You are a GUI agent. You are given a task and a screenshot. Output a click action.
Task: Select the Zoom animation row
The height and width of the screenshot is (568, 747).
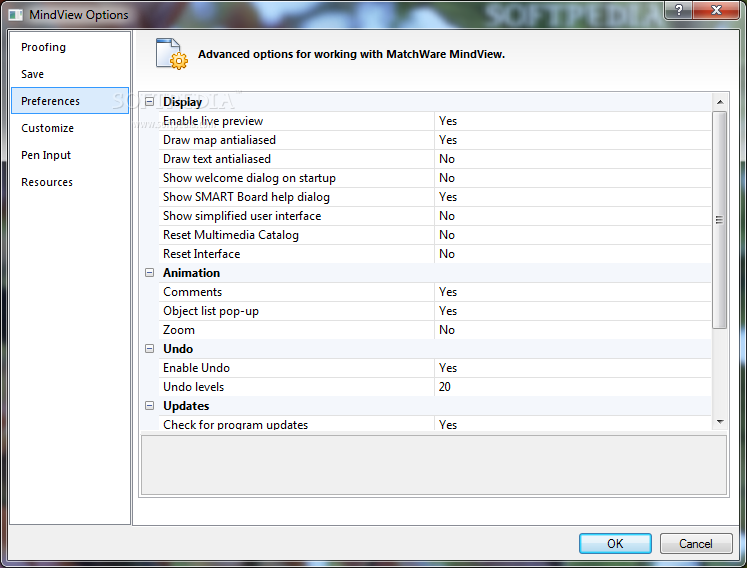pyautogui.click(x=434, y=330)
